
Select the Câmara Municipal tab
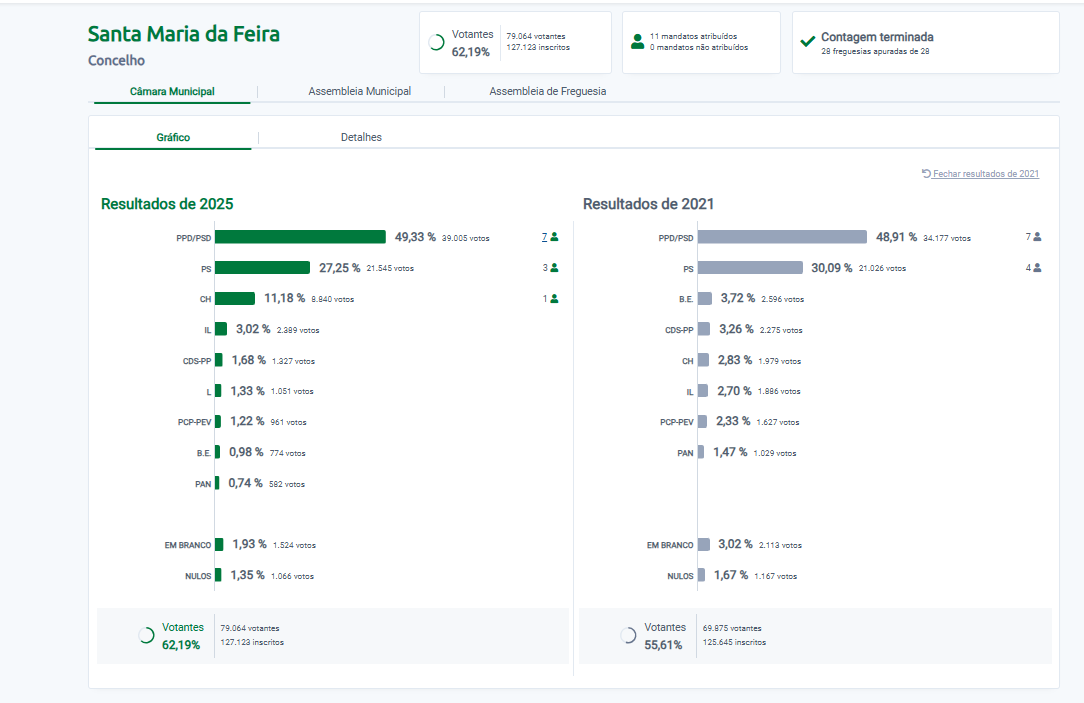coord(172,91)
